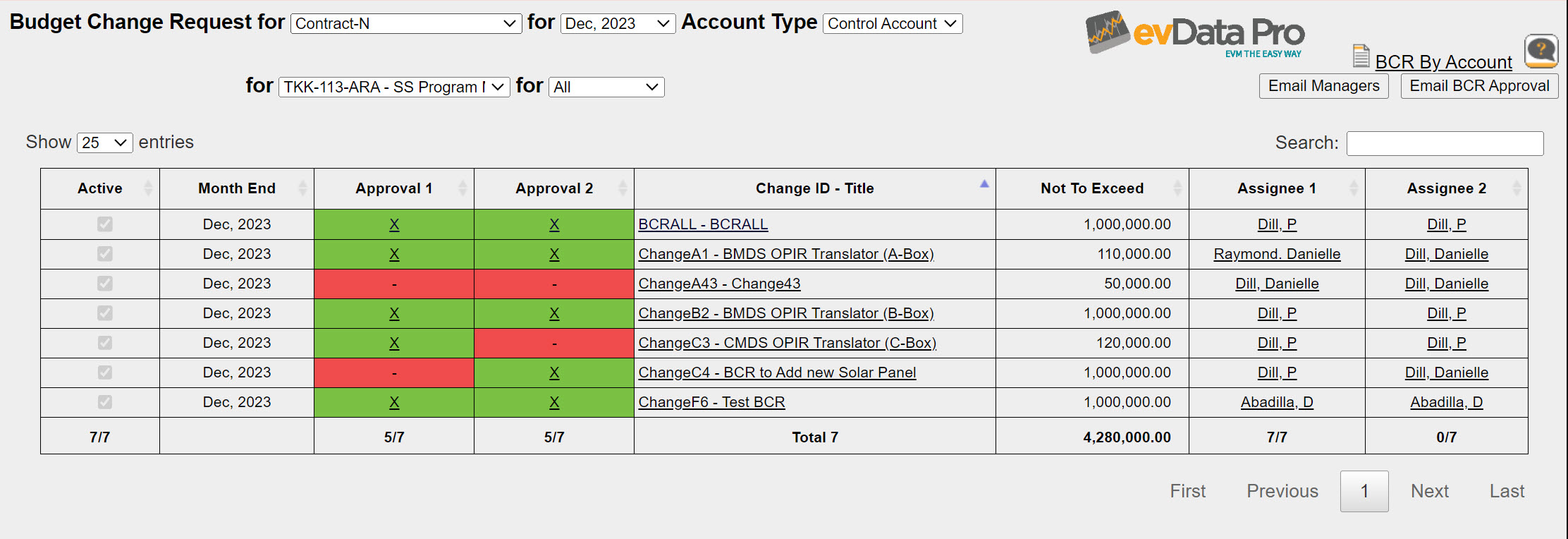Toggle Active checkbox for ChangeF6 row
1568x539 pixels.
point(105,402)
